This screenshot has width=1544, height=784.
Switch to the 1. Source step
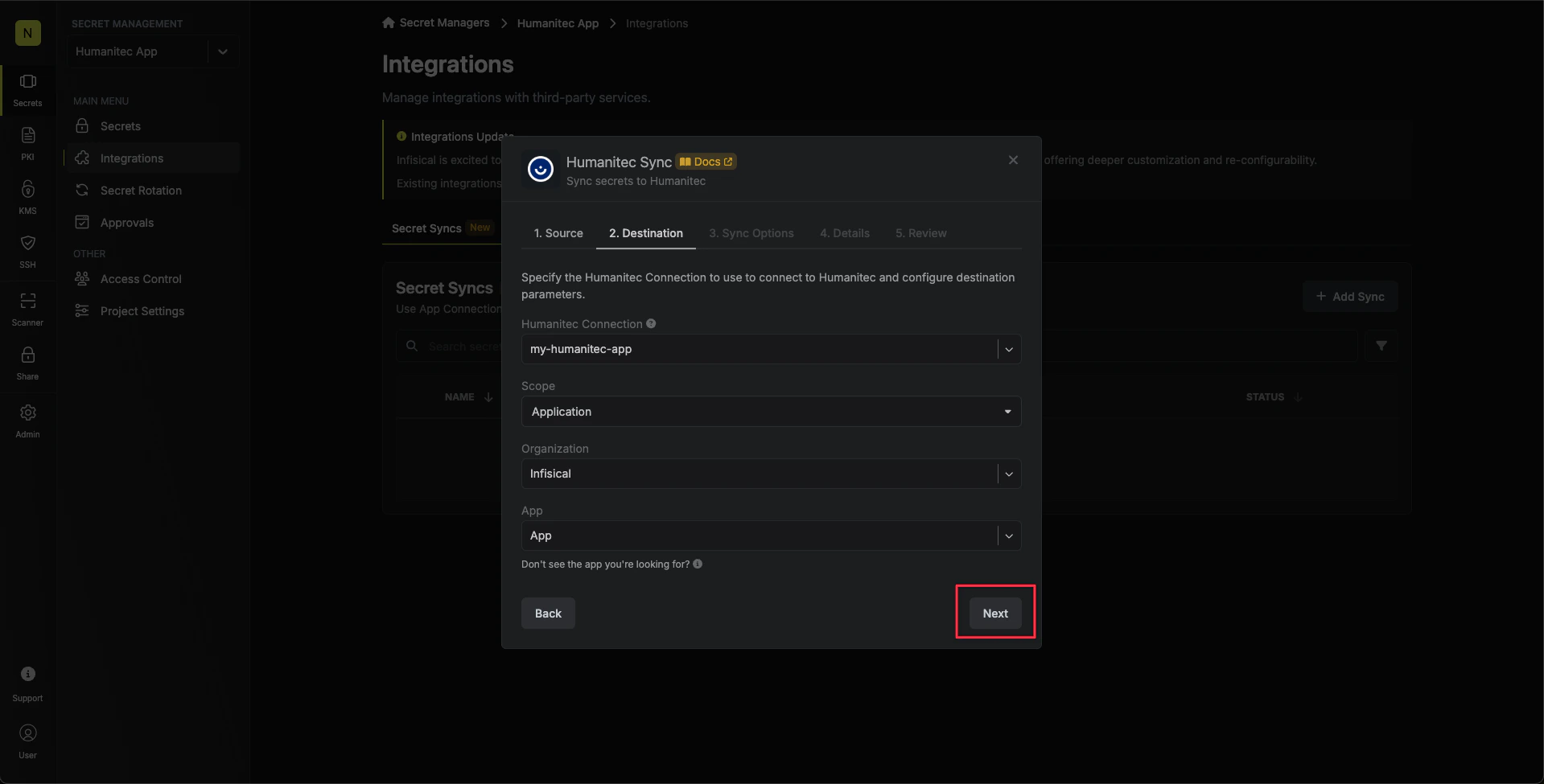(558, 233)
